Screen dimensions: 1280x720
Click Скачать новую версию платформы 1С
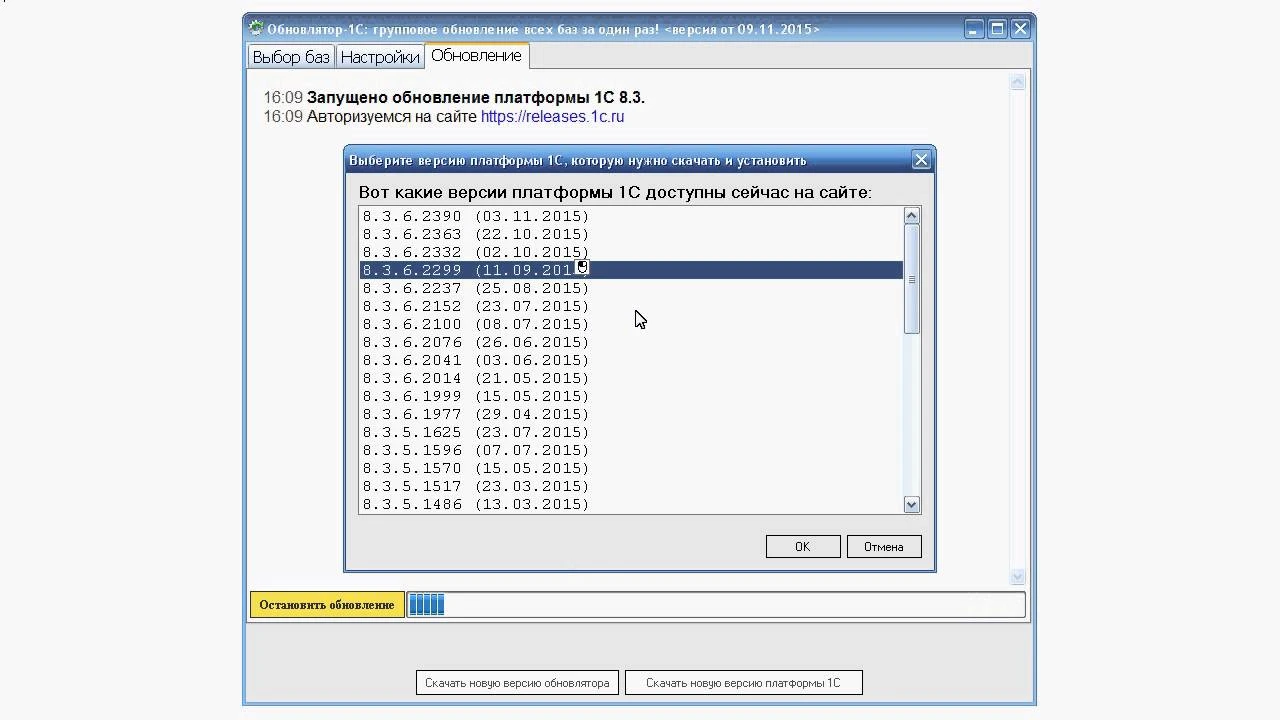[743, 683]
